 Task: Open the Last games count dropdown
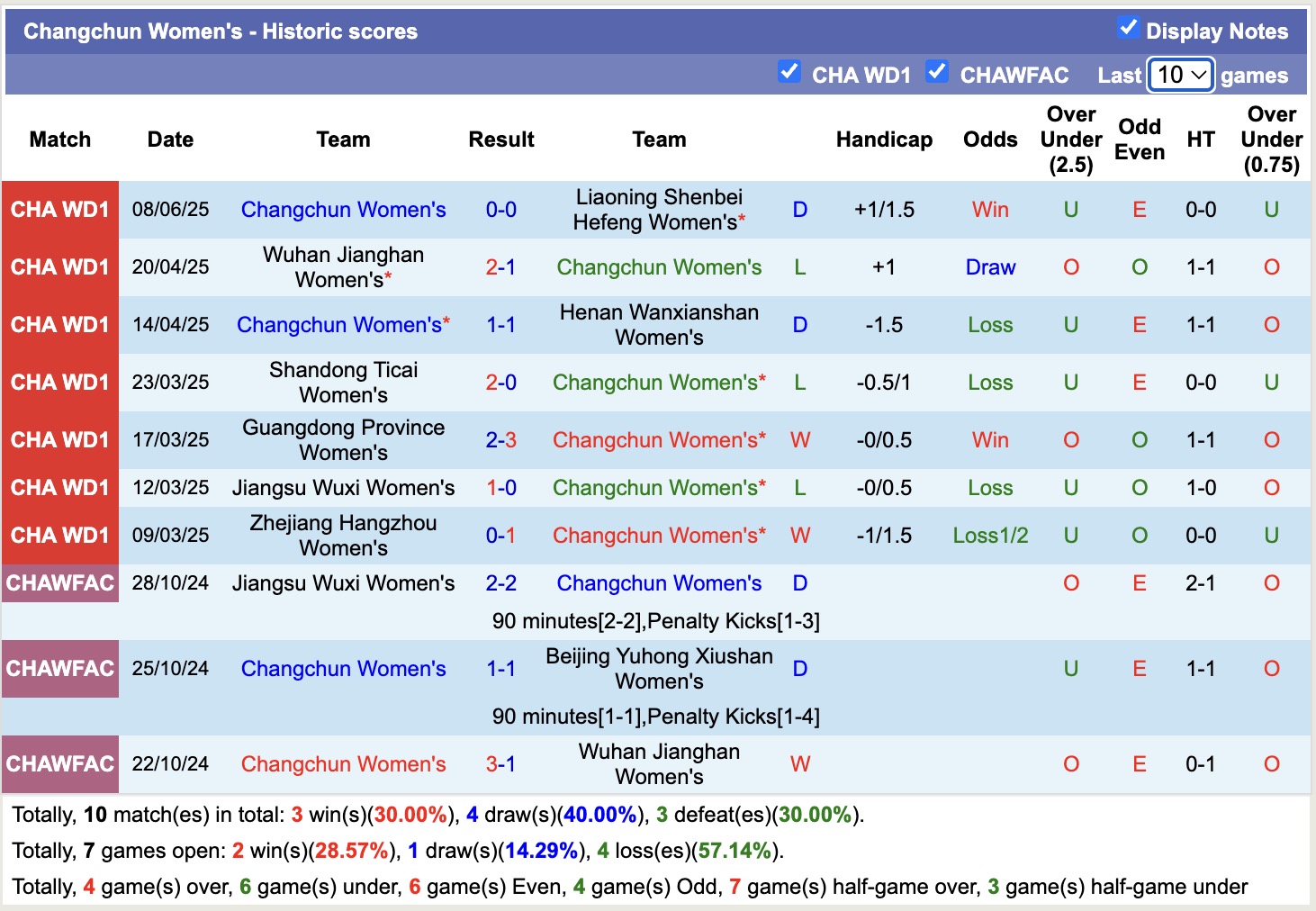click(x=1180, y=75)
